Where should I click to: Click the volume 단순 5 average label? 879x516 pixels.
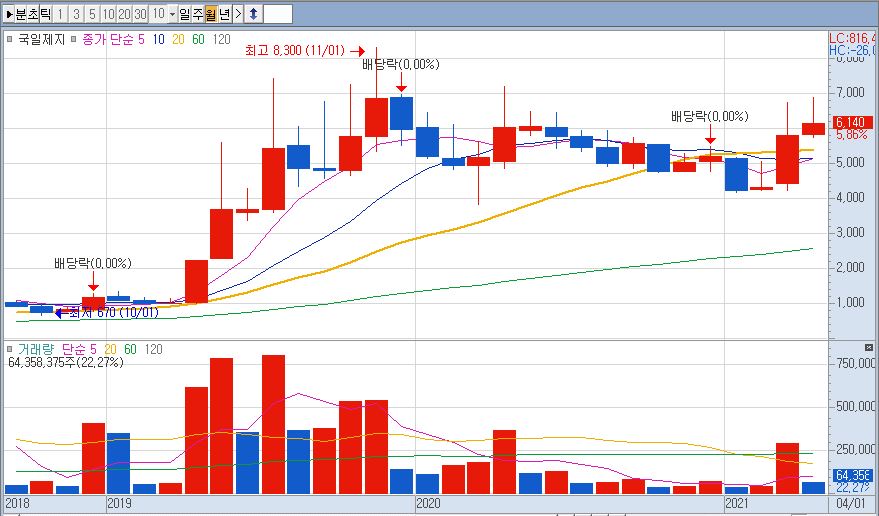[79, 349]
